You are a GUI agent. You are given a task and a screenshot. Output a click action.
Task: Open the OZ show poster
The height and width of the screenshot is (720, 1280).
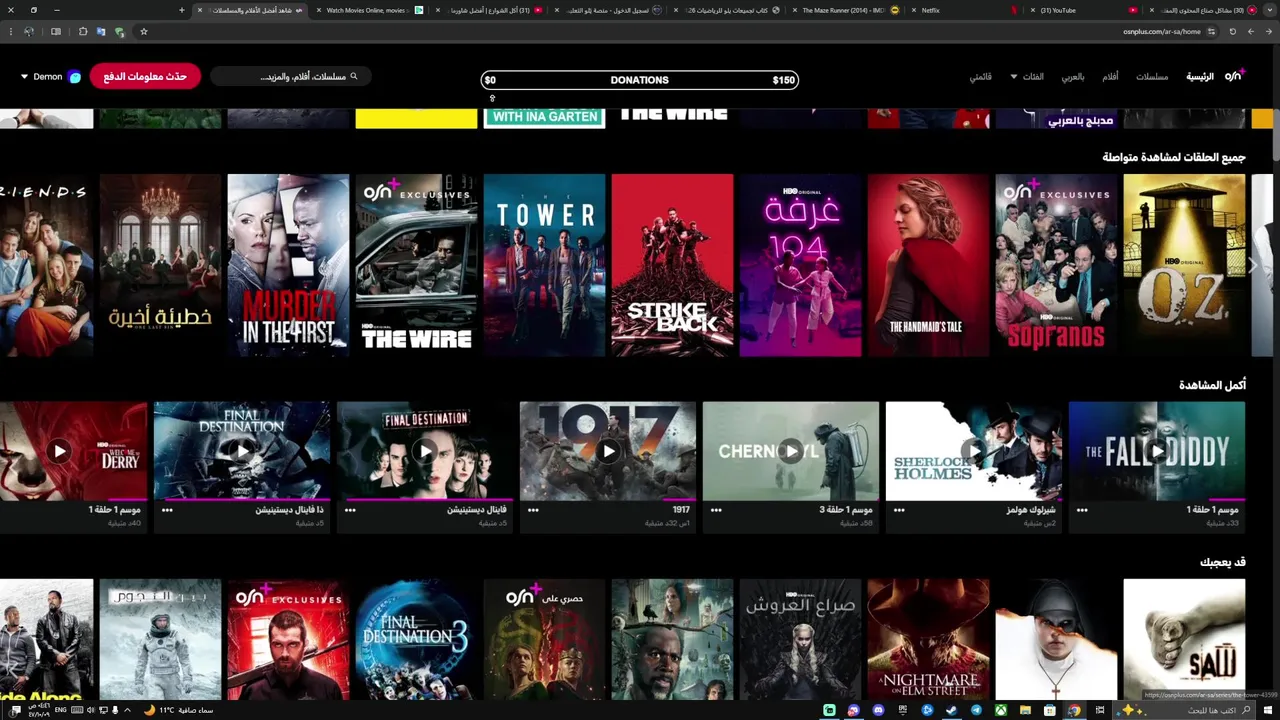pos(1184,265)
